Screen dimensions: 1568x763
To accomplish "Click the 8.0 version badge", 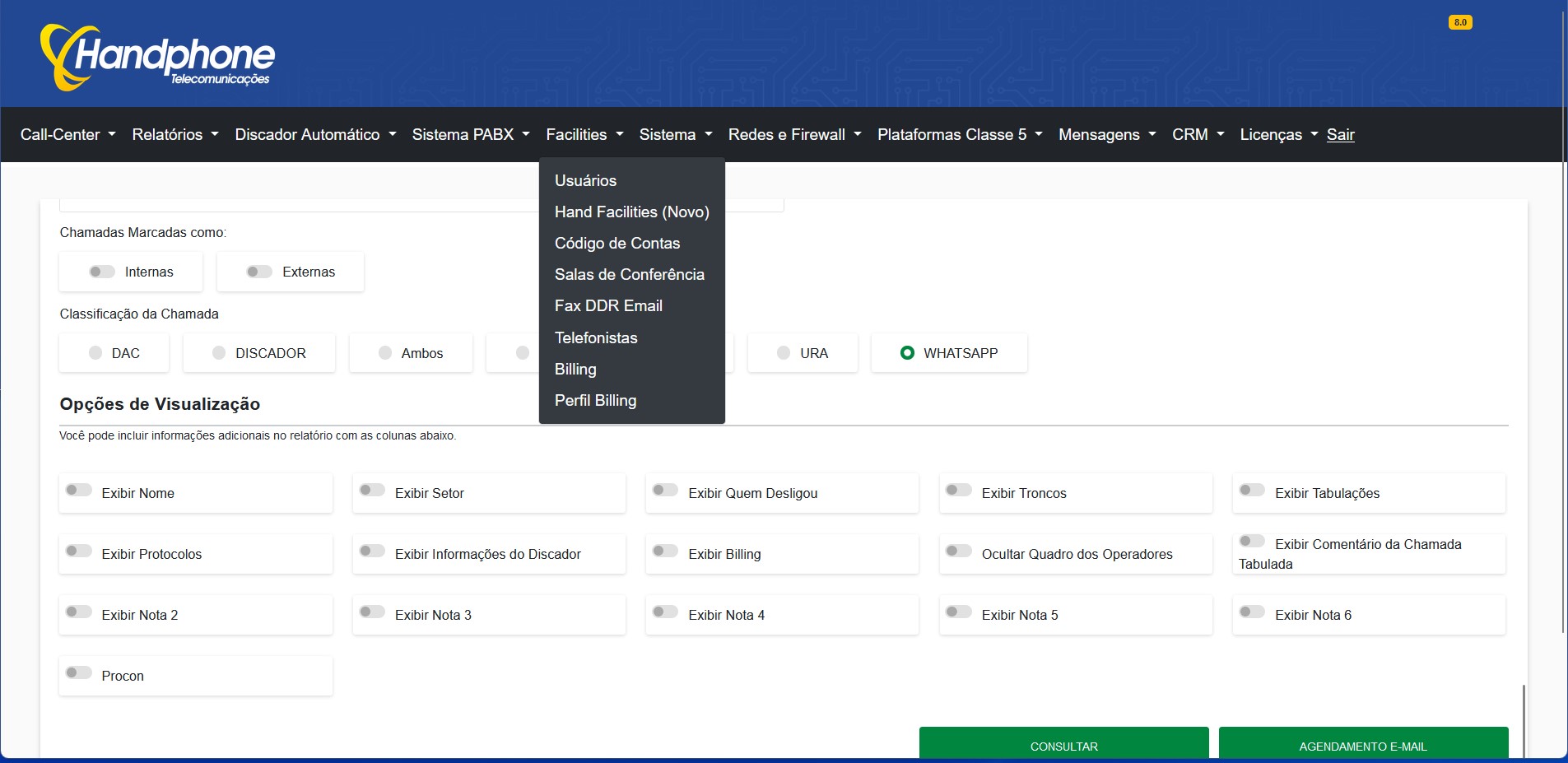I will [x=1459, y=22].
